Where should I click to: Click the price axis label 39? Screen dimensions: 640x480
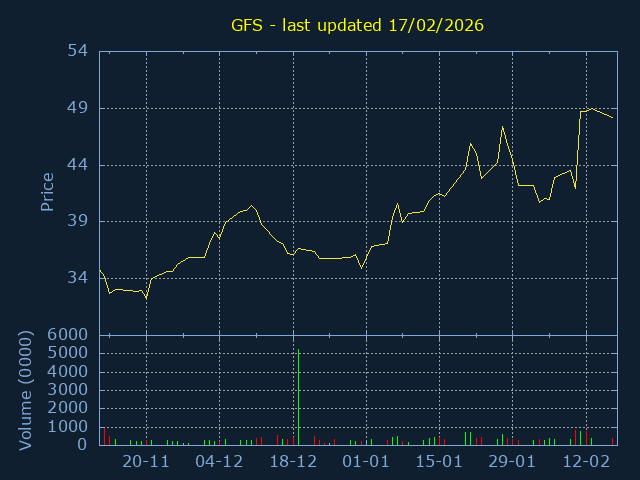78,221
